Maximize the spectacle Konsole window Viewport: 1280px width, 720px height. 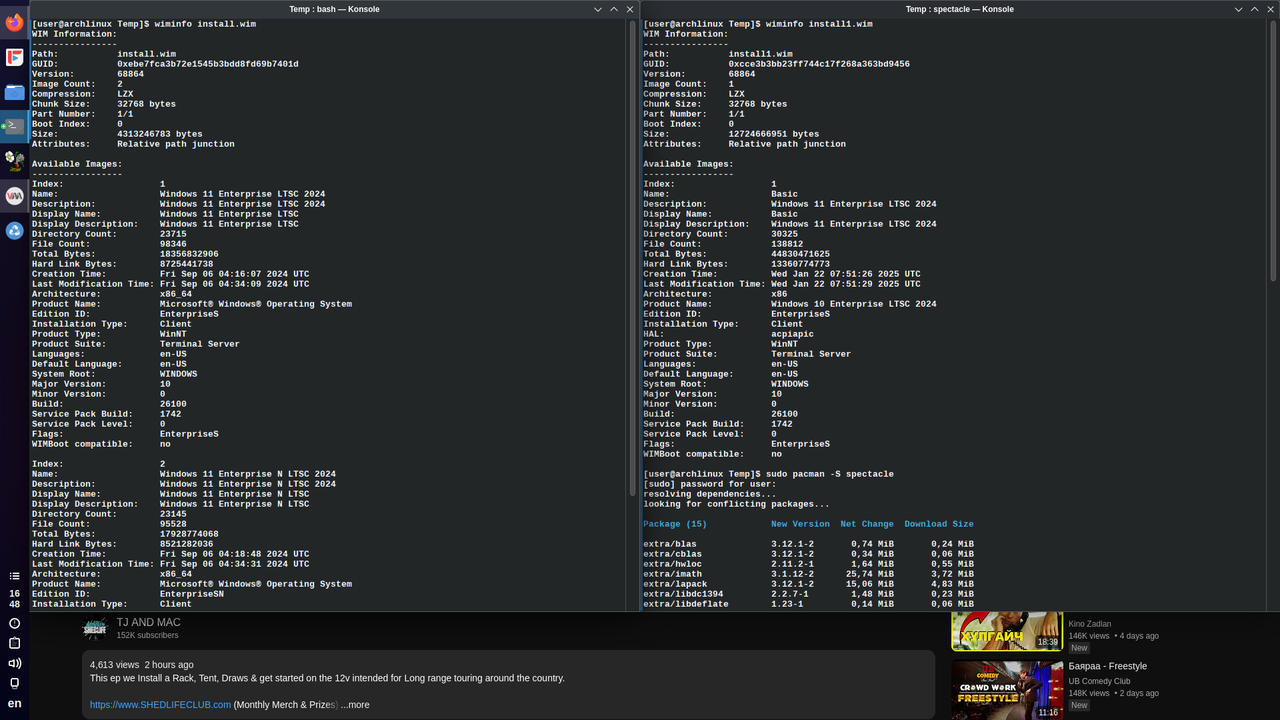pyautogui.click(x=1255, y=9)
